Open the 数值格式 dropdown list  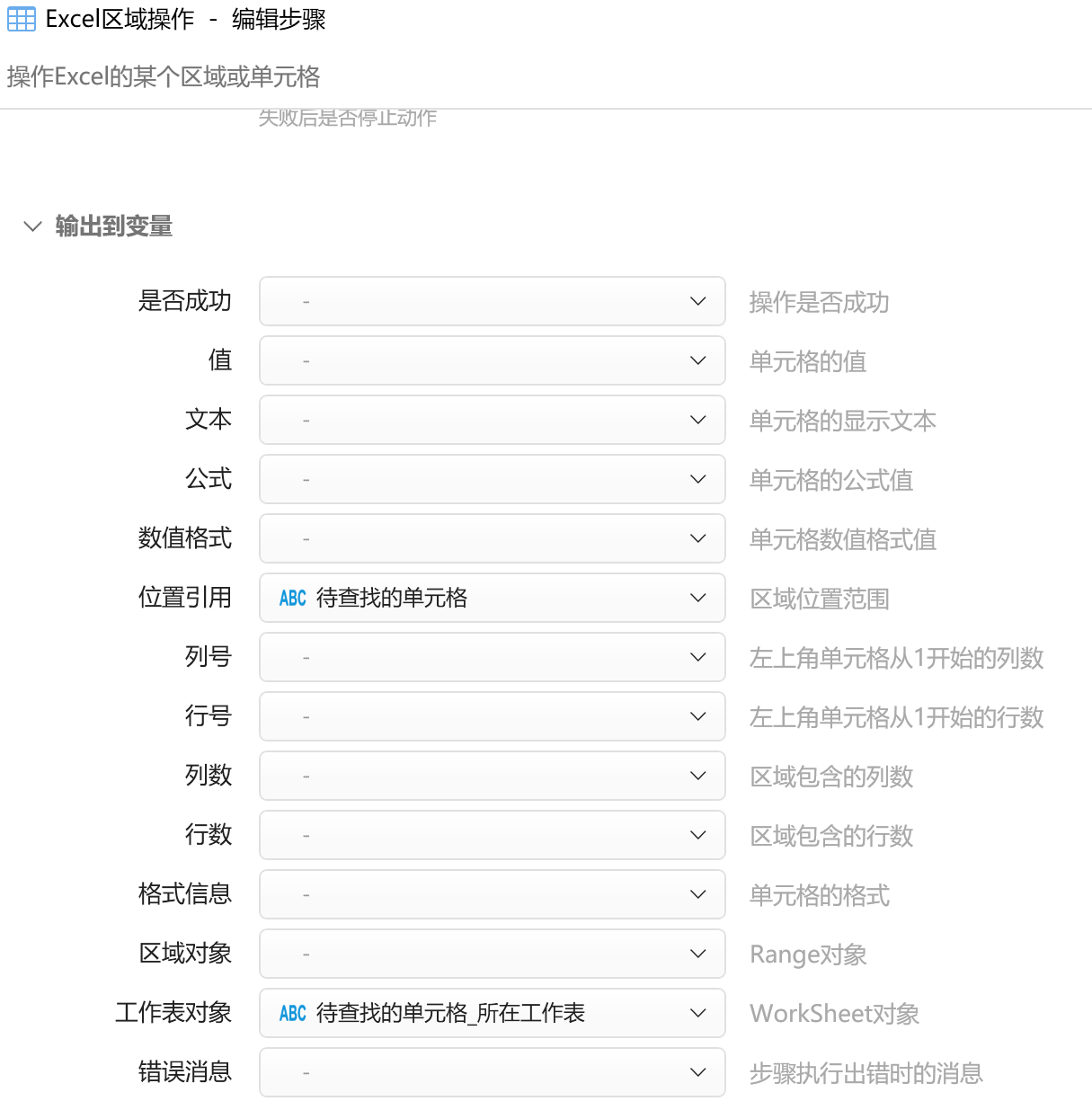492,538
